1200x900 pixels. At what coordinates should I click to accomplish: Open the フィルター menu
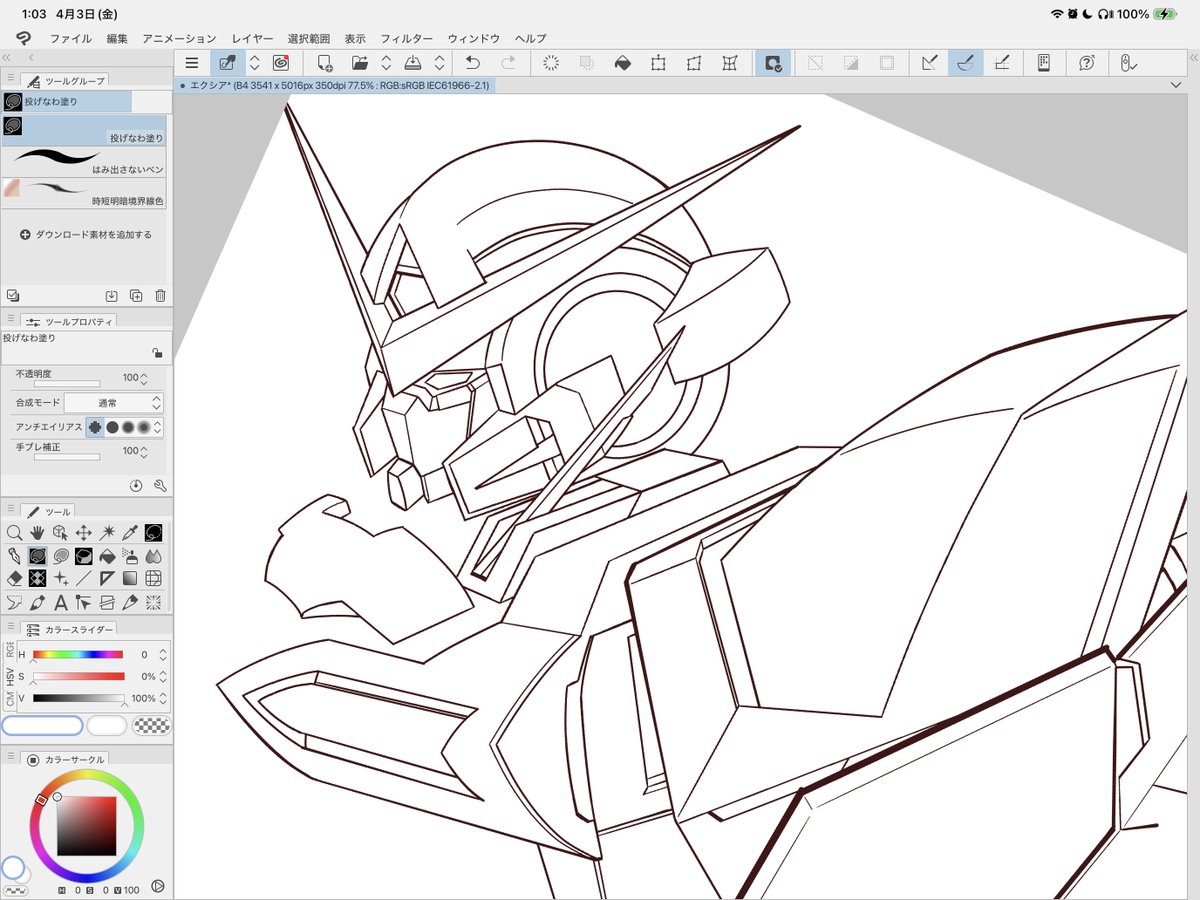[406, 38]
